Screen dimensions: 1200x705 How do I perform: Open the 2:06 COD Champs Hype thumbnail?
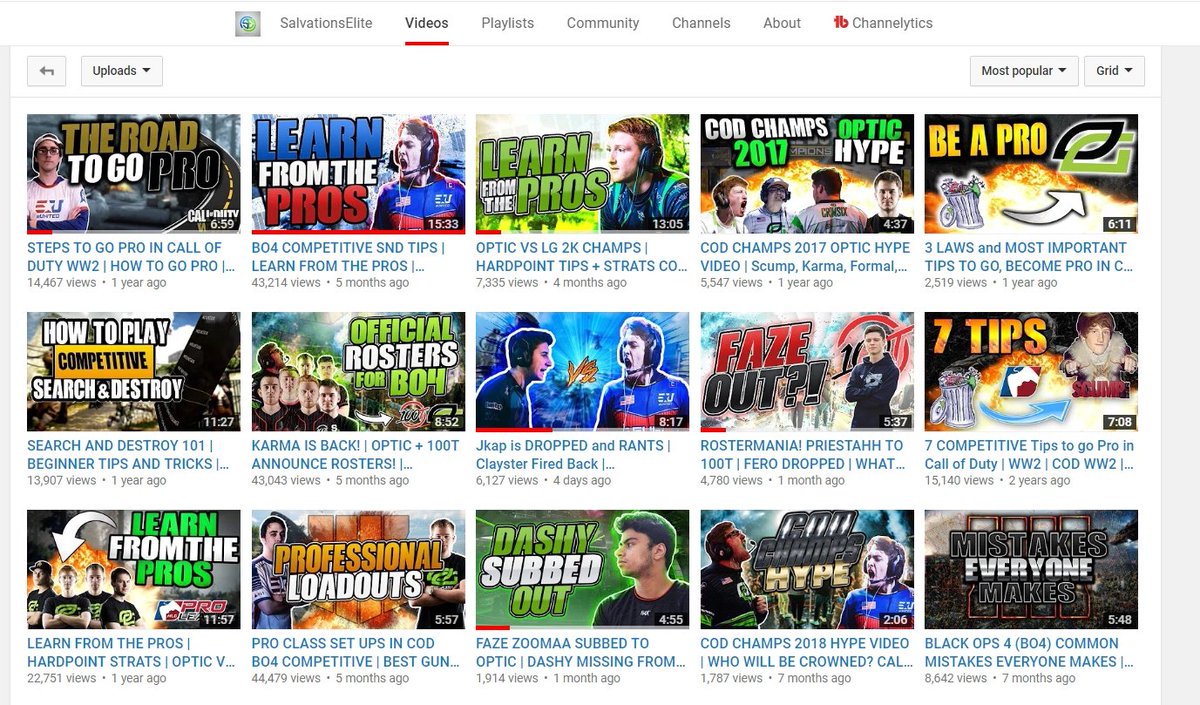[x=807, y=570]
